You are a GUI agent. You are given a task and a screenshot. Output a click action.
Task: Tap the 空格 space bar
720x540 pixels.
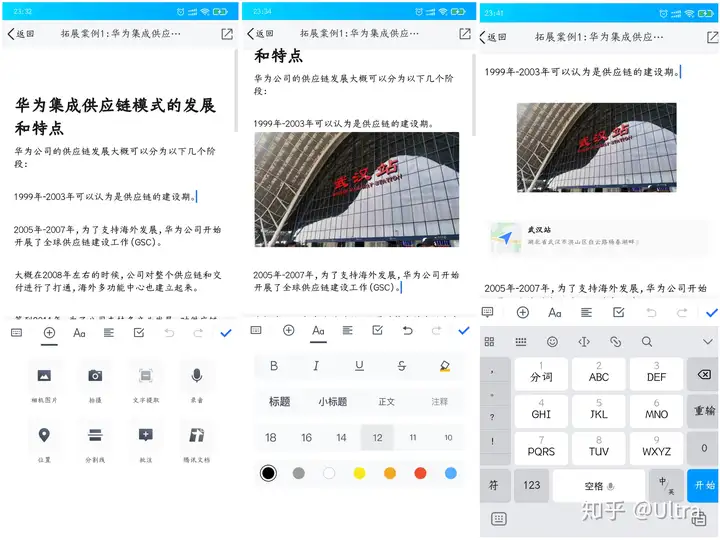599,485
